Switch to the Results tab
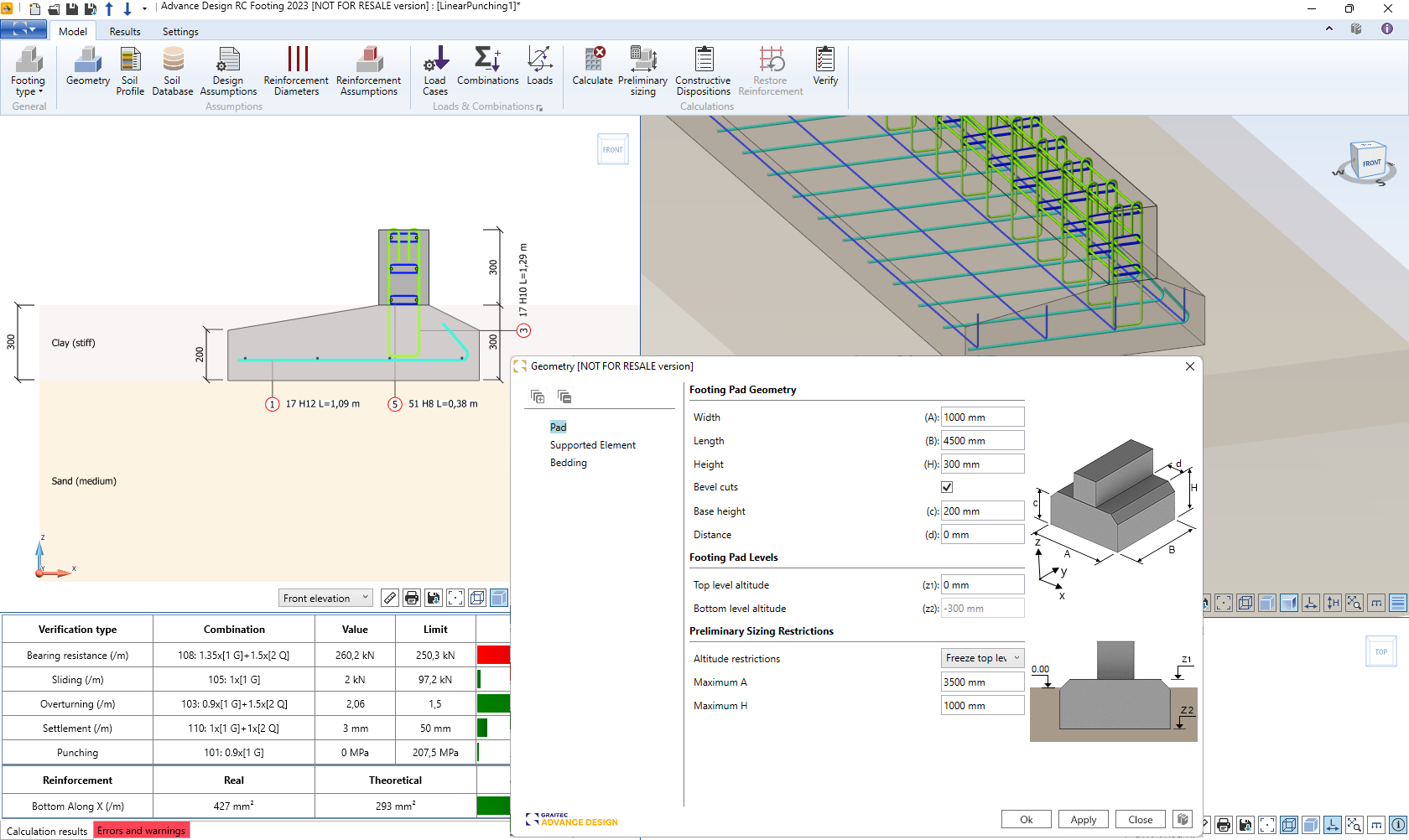Screen dimensions: 1409x840 [125, 31]
